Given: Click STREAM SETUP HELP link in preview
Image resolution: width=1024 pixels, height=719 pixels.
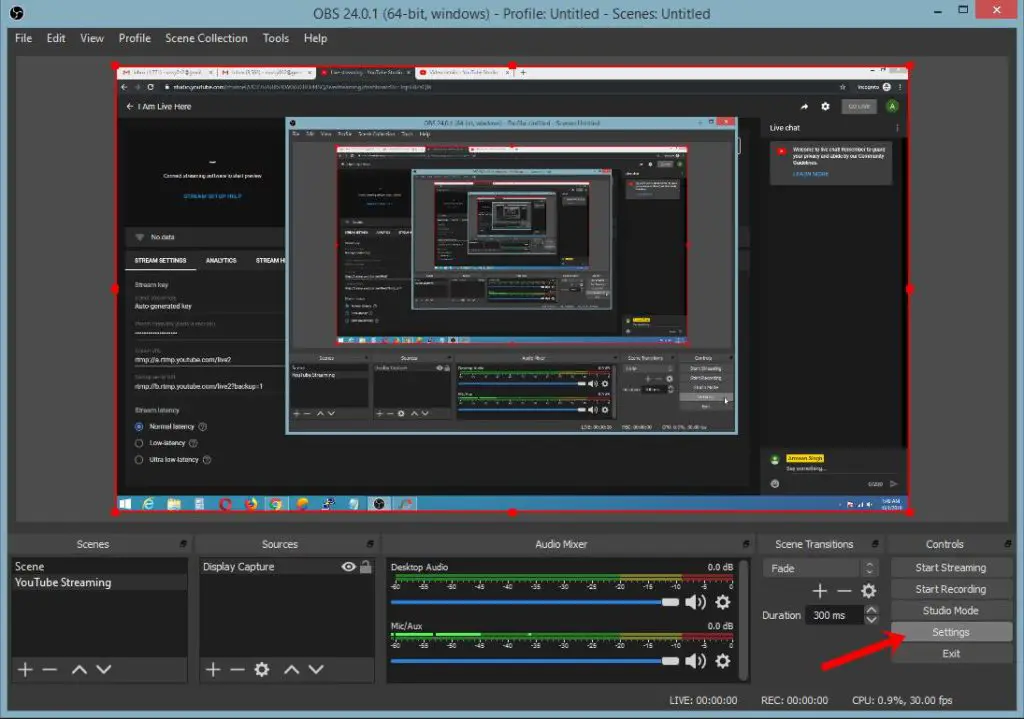Looking at the screenshot, I should coord(212,196).
